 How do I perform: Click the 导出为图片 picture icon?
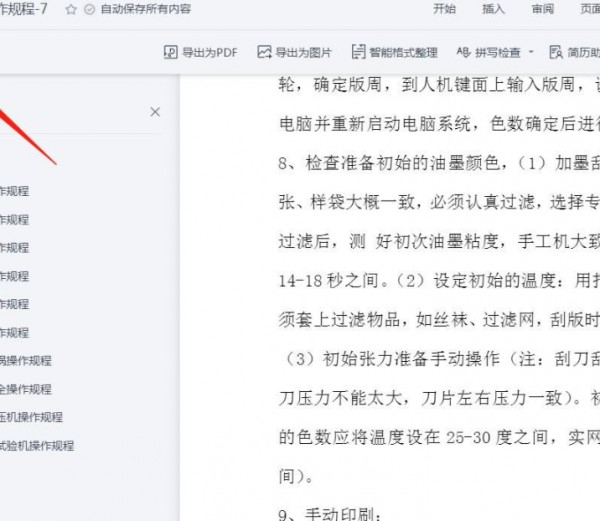264,52
